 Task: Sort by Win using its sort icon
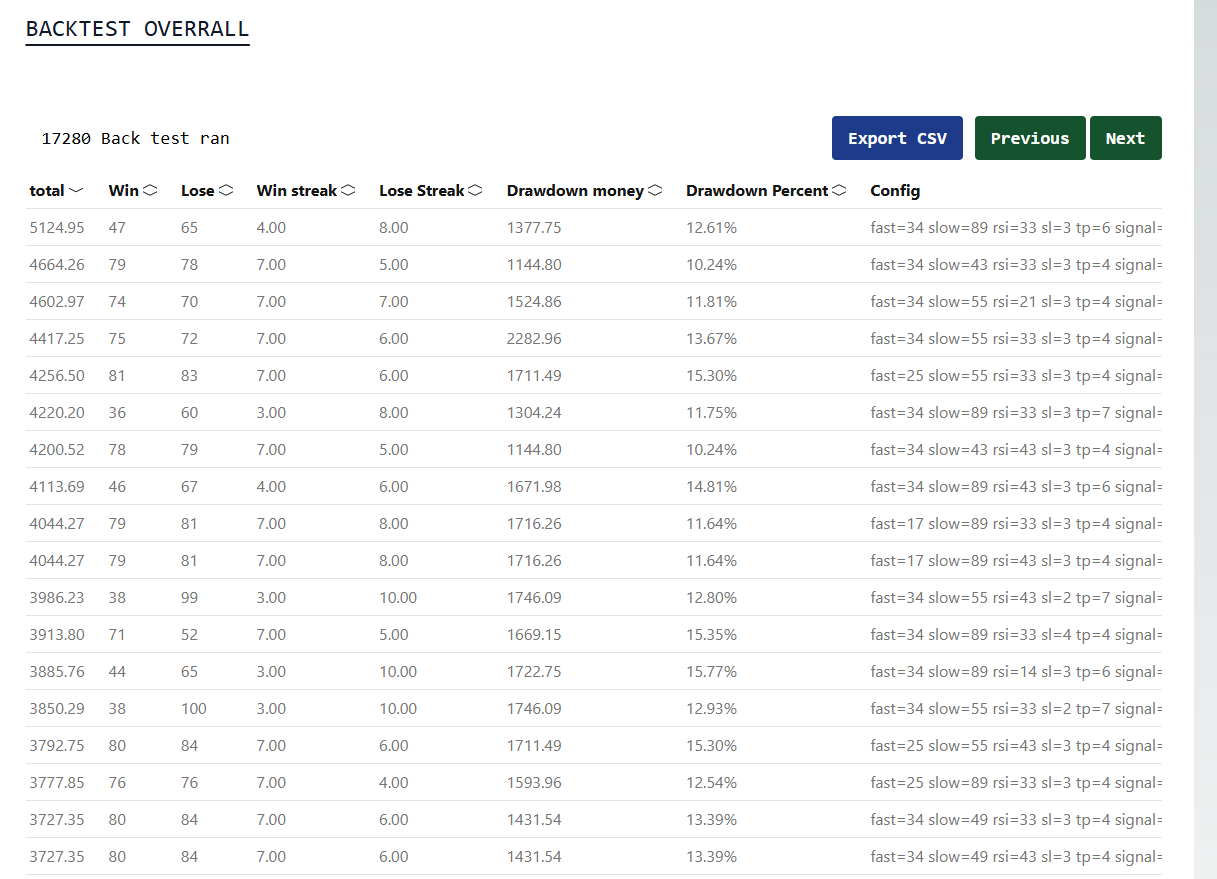pyautogui.click(x=150, y=190)
